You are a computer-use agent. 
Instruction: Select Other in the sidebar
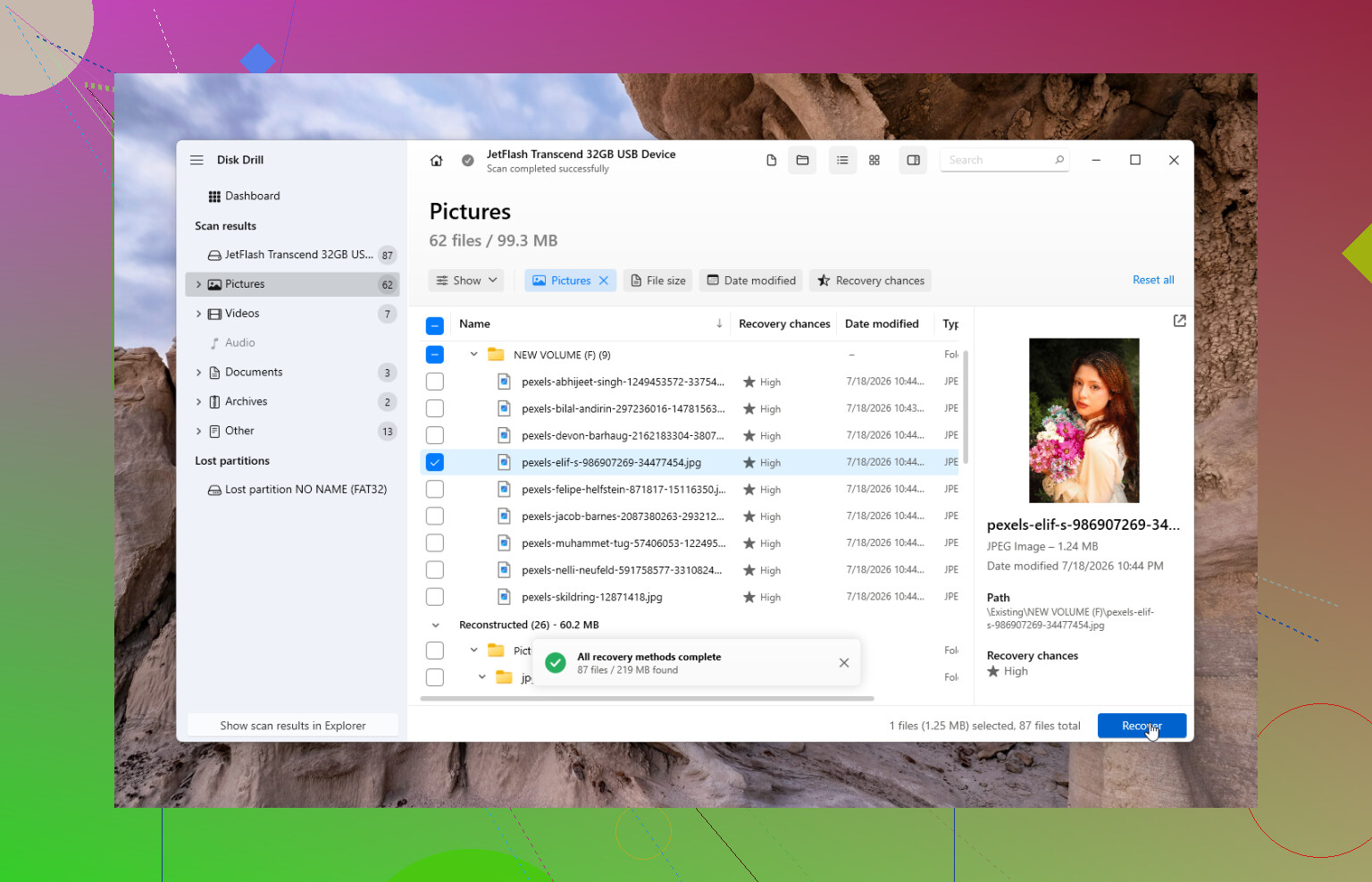[x=292, y=431]
